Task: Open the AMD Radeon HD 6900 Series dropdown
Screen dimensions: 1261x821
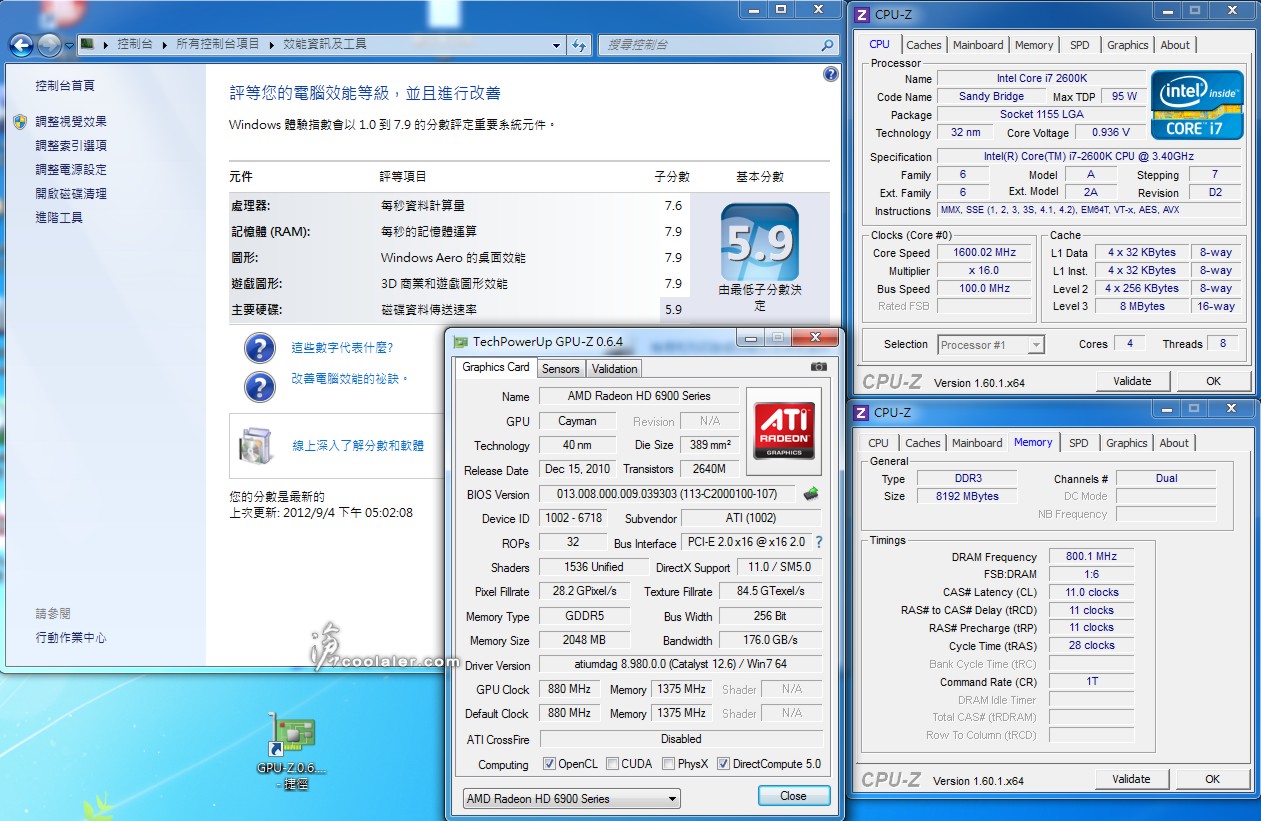Action: 571,798
